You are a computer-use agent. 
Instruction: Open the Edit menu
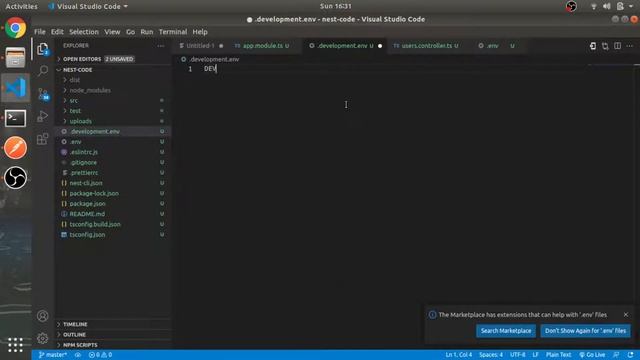57,32
